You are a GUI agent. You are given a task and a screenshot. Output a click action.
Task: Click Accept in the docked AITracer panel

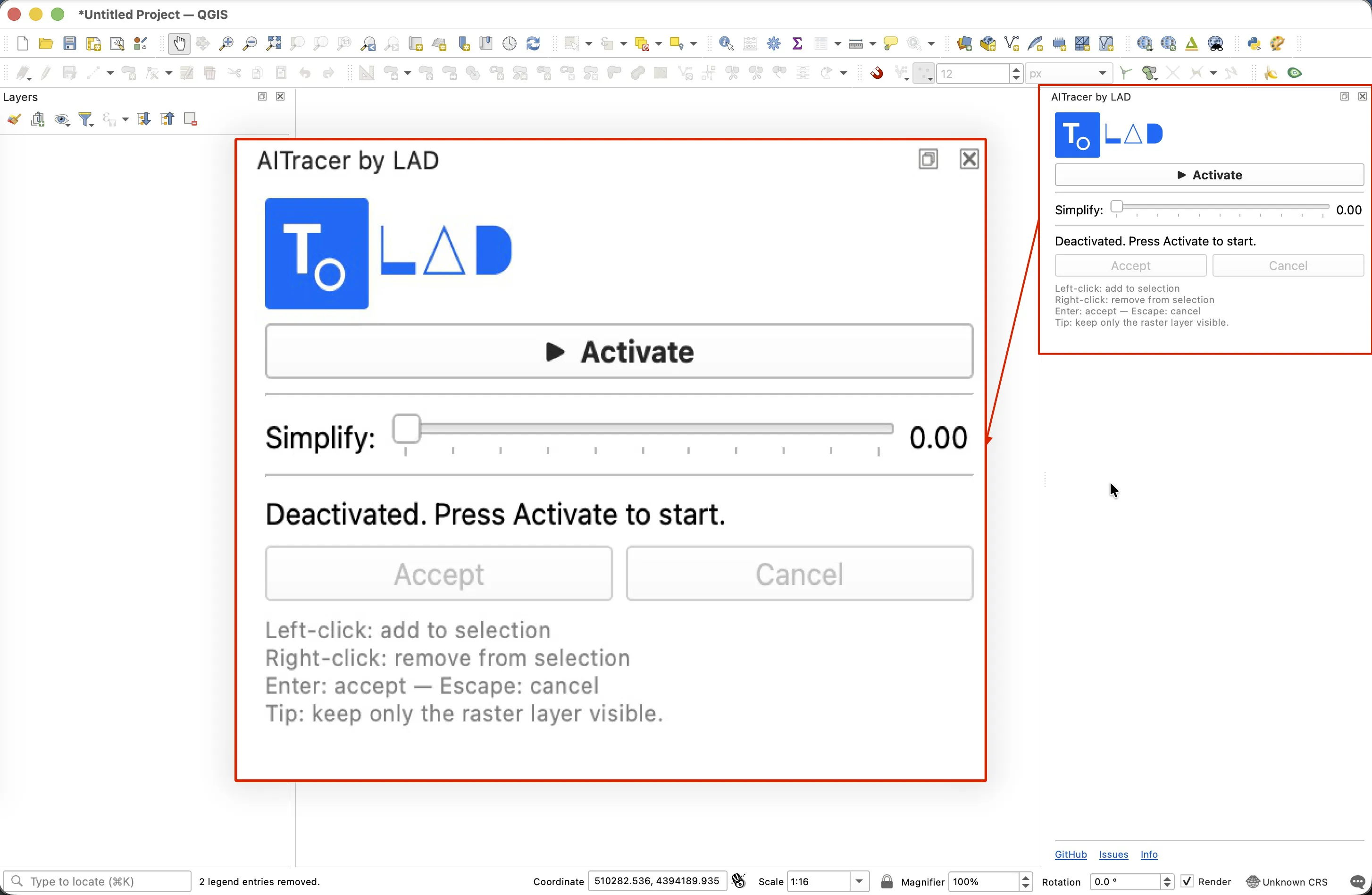click(1130, 265)
